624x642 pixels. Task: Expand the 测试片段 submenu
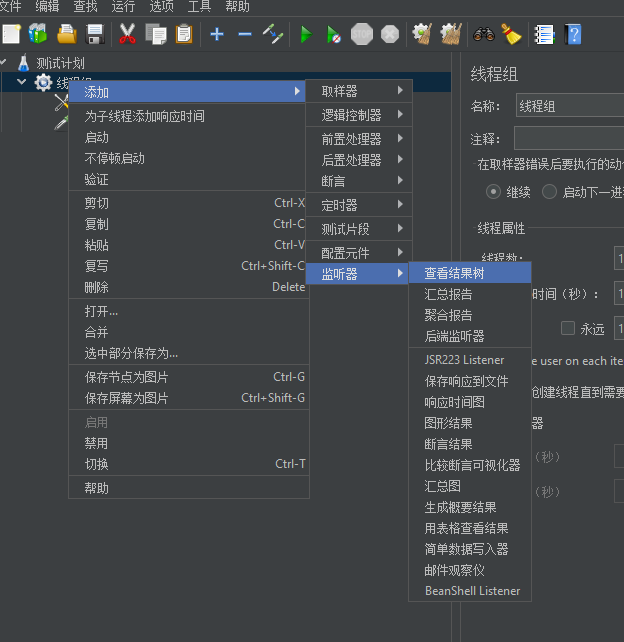359,229
